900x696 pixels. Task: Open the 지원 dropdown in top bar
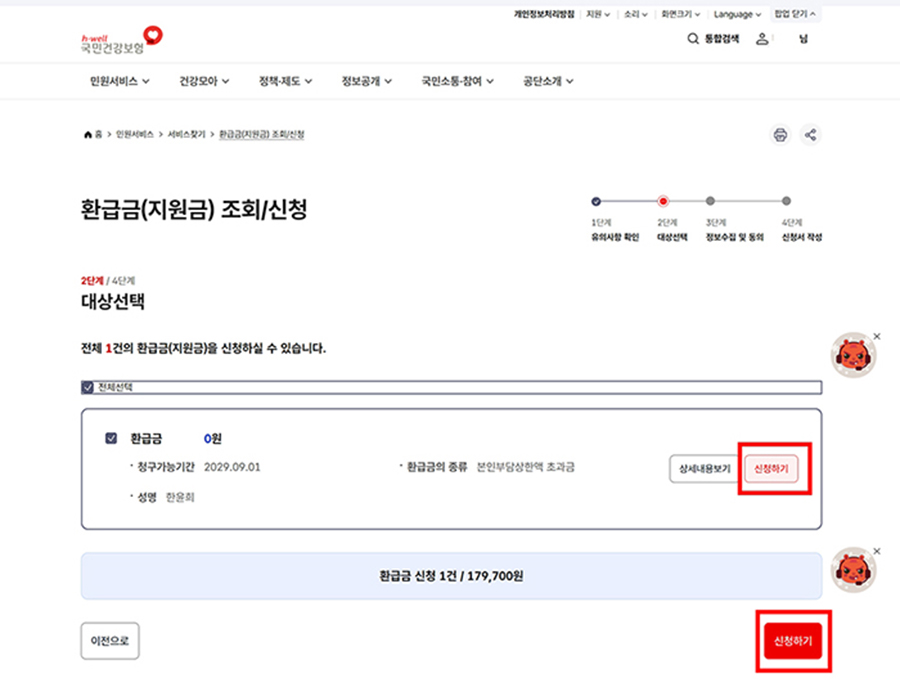[598, 14]
